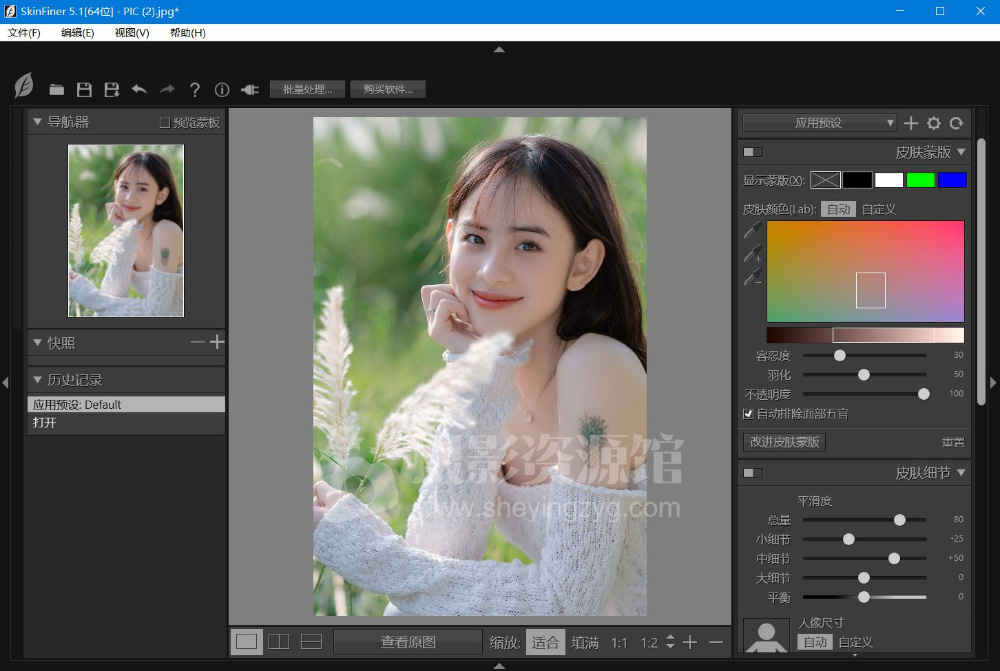Uncheck 自动排除面部五官 checkbox
Screen dimensions: 1000x671
749,413
